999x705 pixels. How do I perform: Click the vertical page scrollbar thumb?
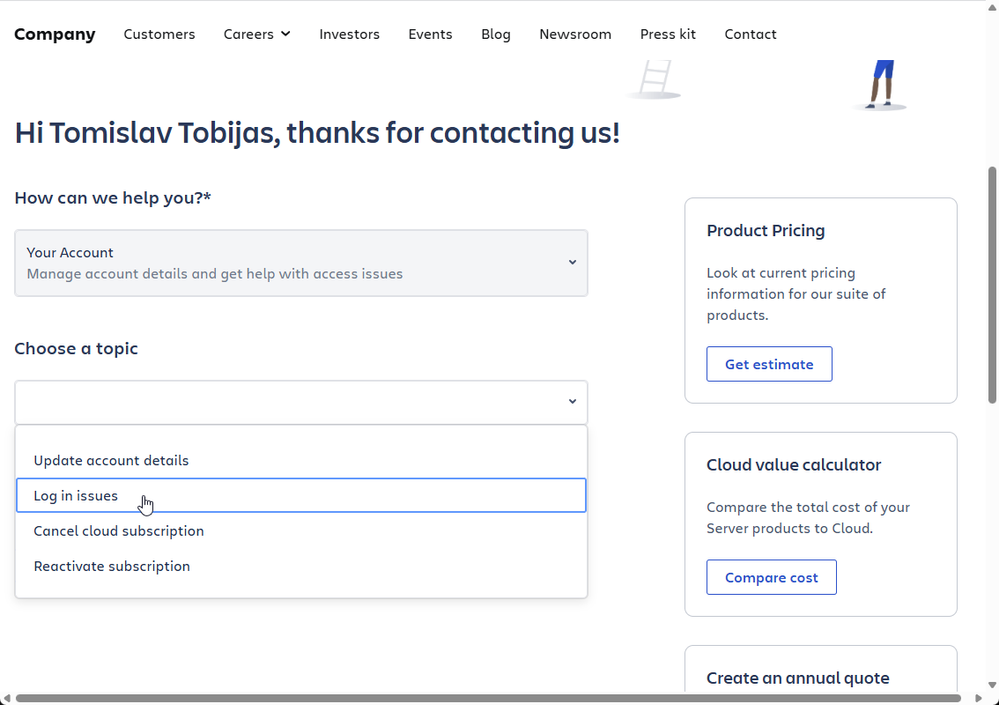coord(991,285)
